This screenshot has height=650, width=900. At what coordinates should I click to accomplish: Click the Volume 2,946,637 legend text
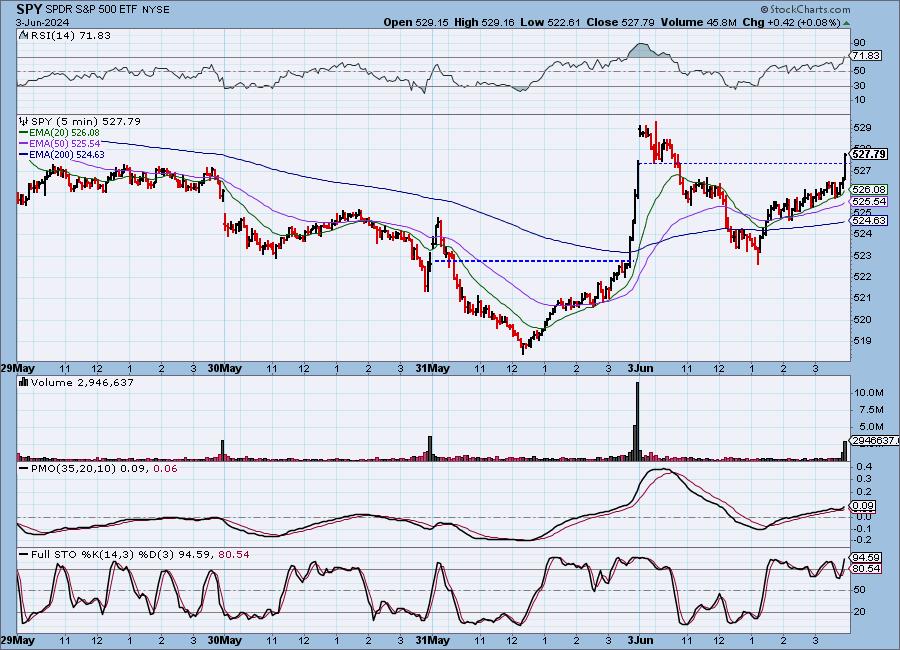coord(82,382)
